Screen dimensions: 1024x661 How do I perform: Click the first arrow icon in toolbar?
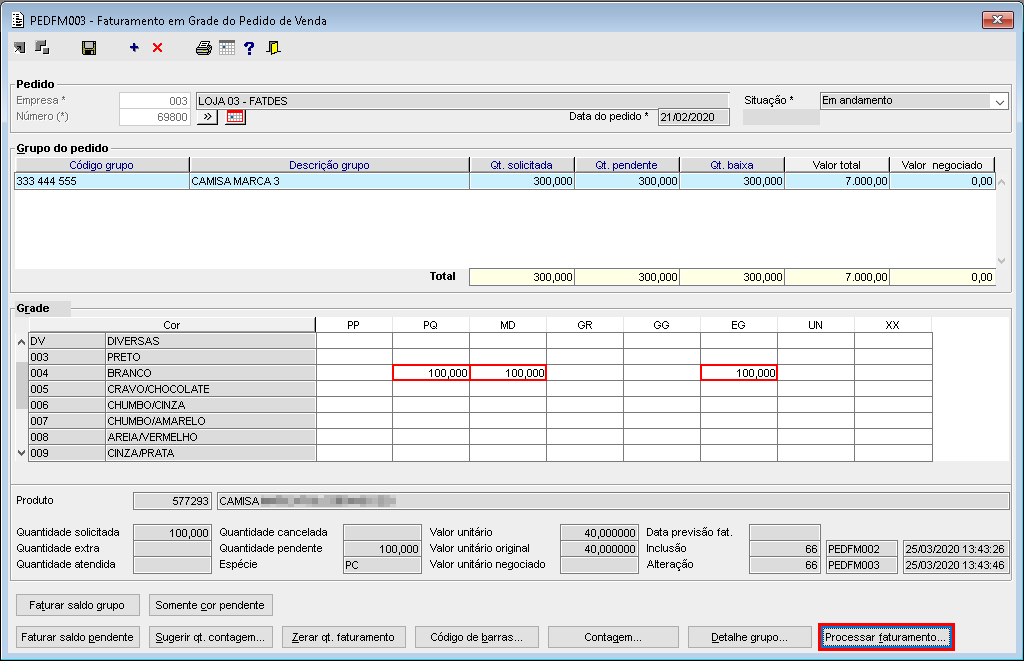[x=20, y=48]
